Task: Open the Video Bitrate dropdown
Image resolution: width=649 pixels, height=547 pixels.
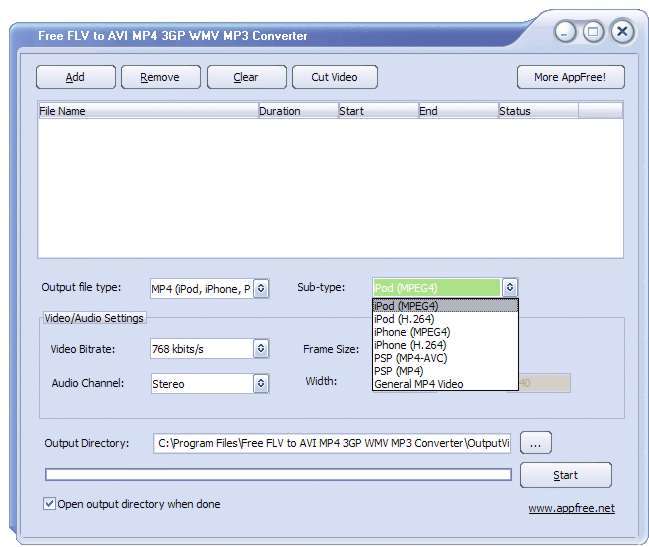Action: 261,349
